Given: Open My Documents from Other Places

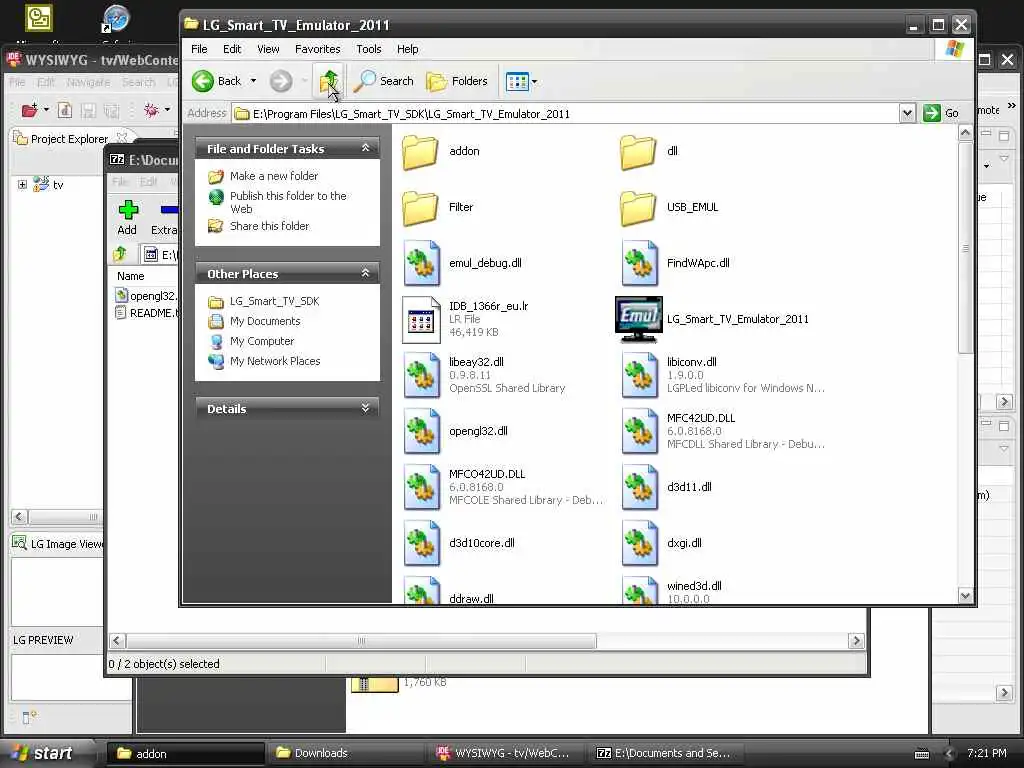Looking at the screenshot, I should pyautogui.click(x=264, y=321).
